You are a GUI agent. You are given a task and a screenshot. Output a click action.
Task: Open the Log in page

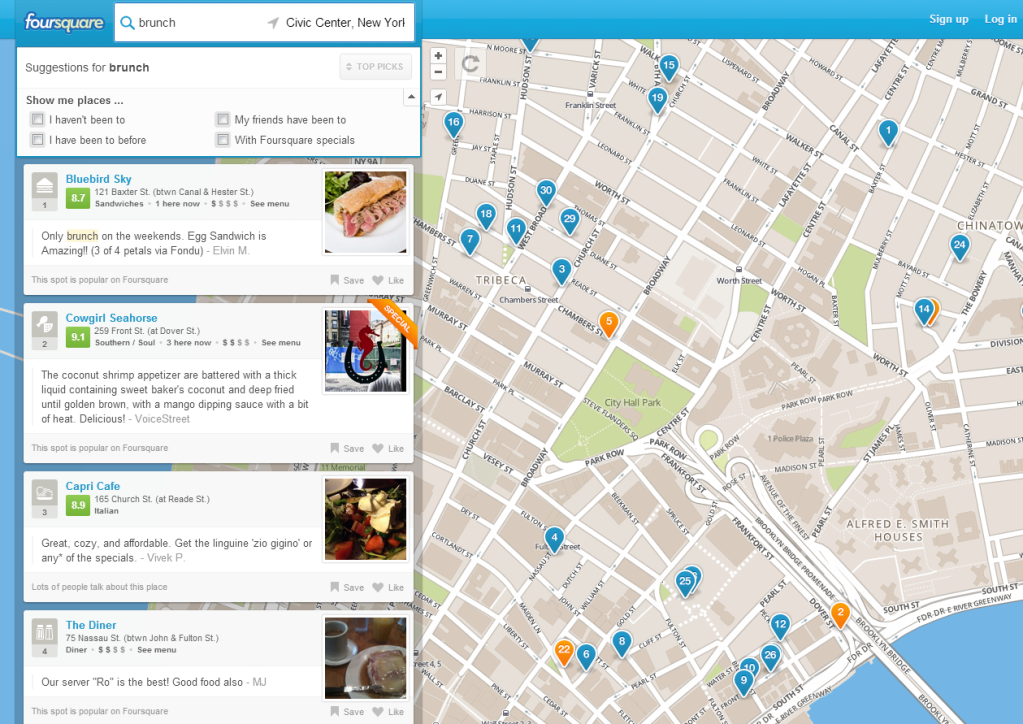pyautogui.click(x=1000, y=19)
